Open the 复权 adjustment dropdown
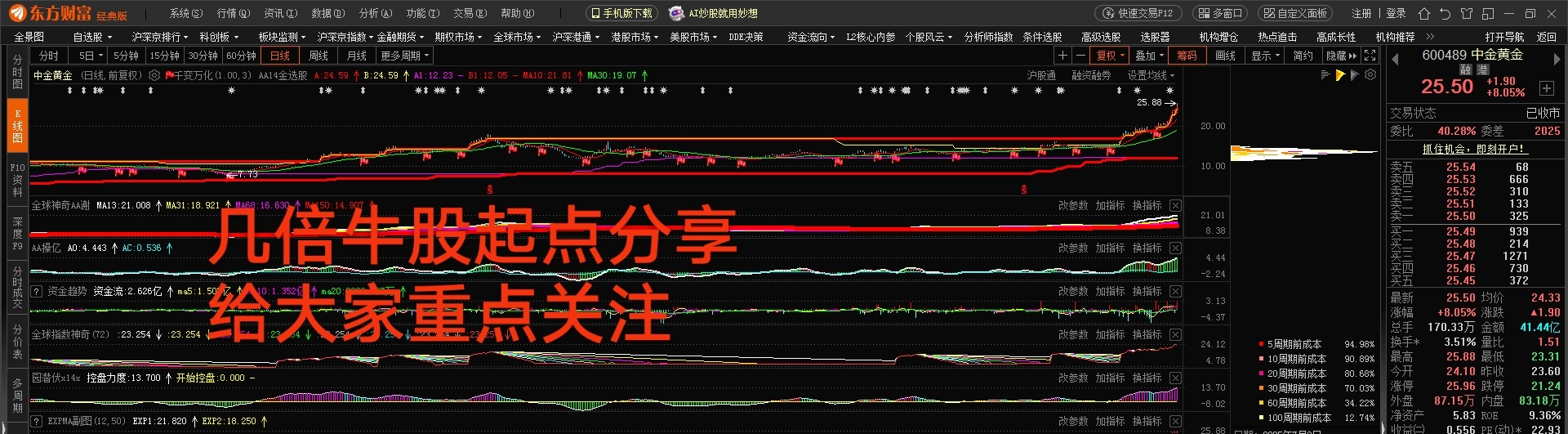 point(1111,56)
